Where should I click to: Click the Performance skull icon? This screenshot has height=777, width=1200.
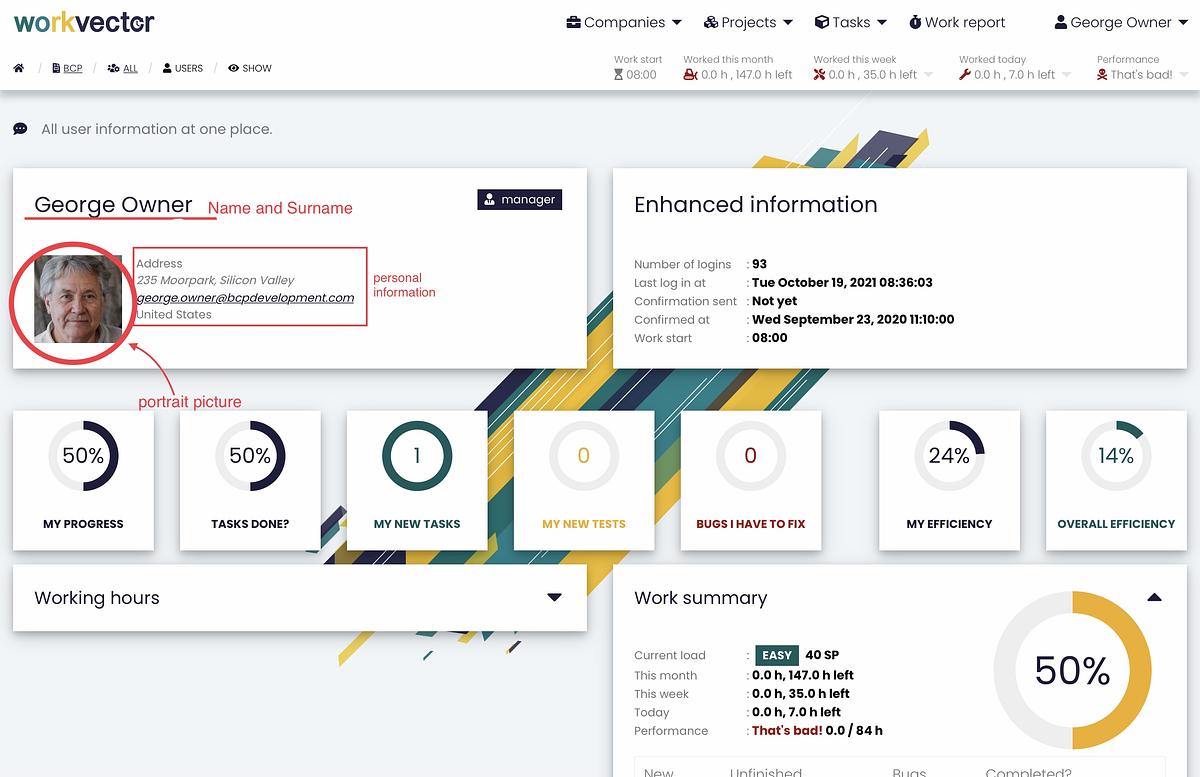(x=1102, y=75)
